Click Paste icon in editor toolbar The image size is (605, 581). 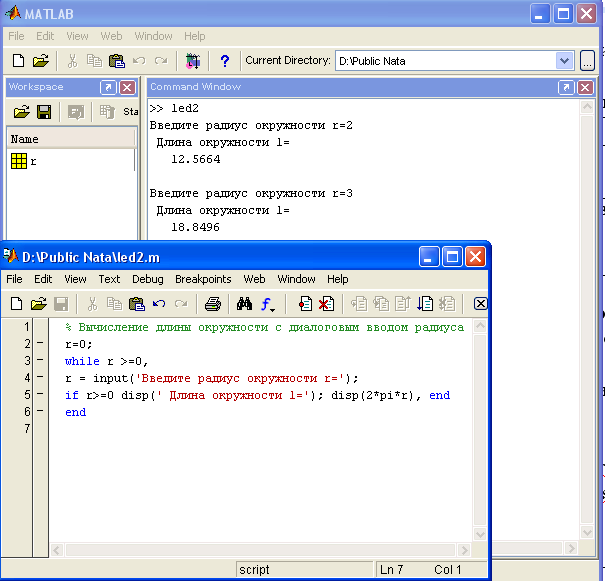(x=137, y=304)
